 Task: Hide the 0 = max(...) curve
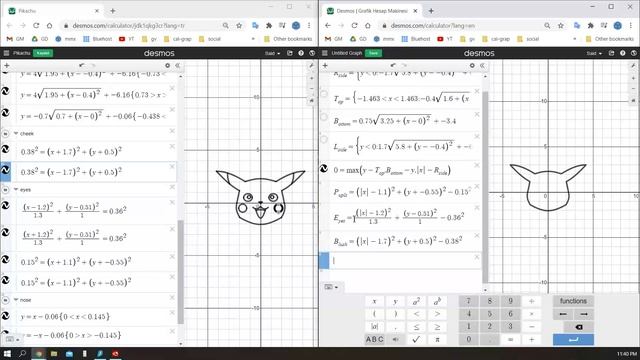point(324,168)
